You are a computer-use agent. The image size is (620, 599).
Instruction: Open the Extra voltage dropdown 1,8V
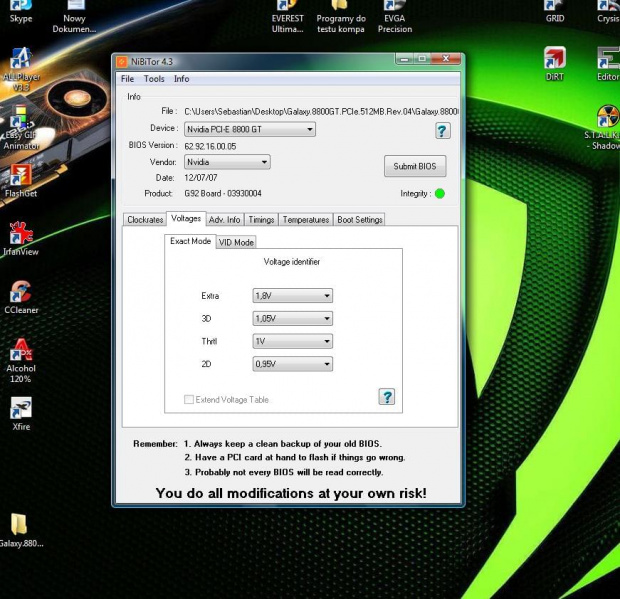(x=293, y=296)
